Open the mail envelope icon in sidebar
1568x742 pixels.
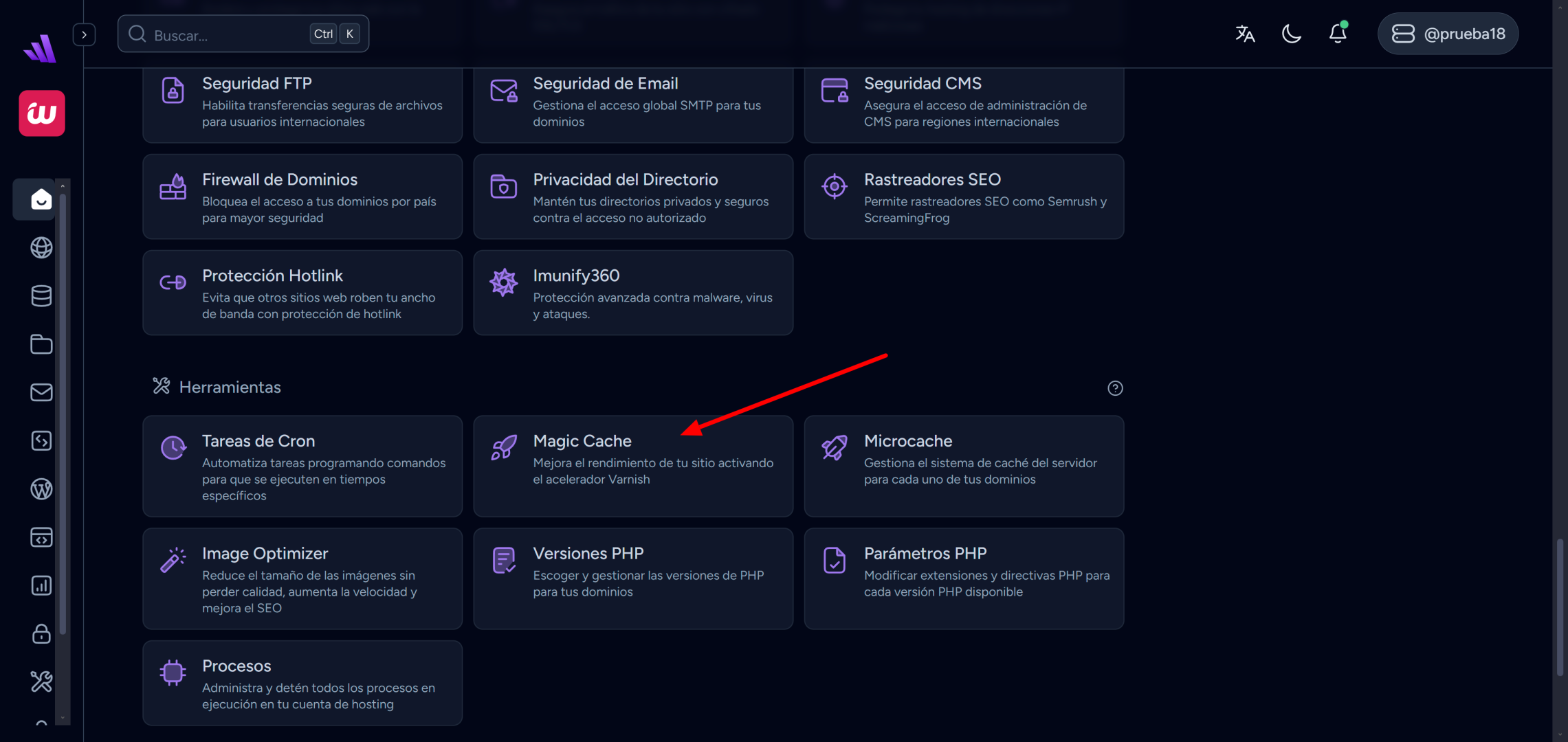coord(41,392)
